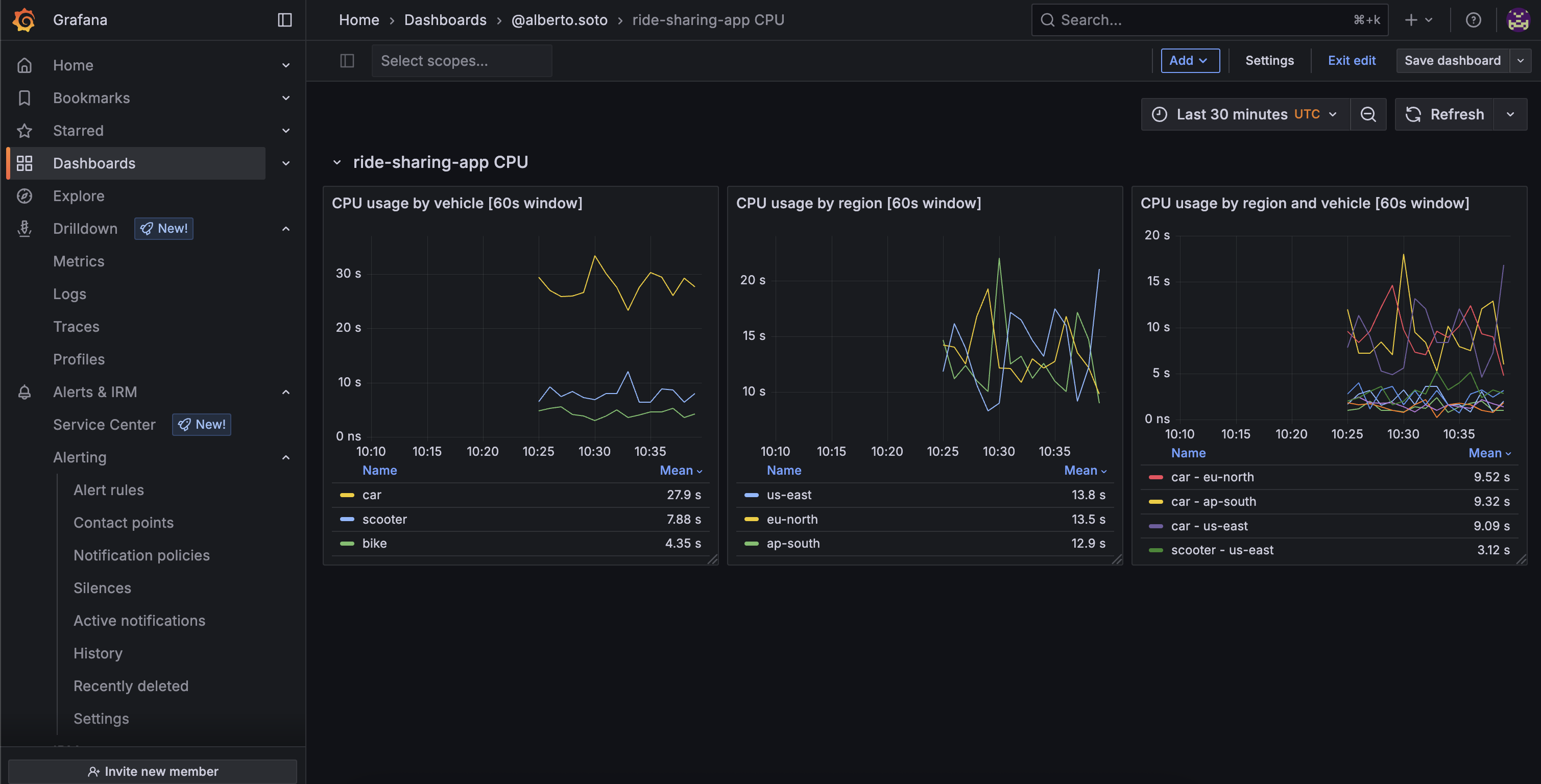This screenshot has height=784, width=1541.
Task: Open the Drilldown section
Action: [85, 229]
